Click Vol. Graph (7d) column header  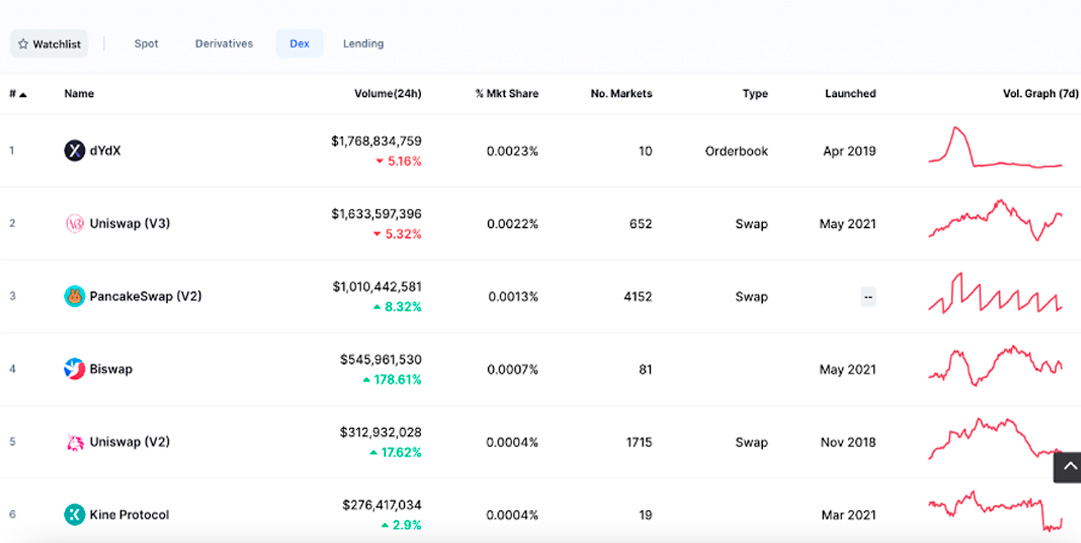pyautogui.click(x=1040, y=94)
